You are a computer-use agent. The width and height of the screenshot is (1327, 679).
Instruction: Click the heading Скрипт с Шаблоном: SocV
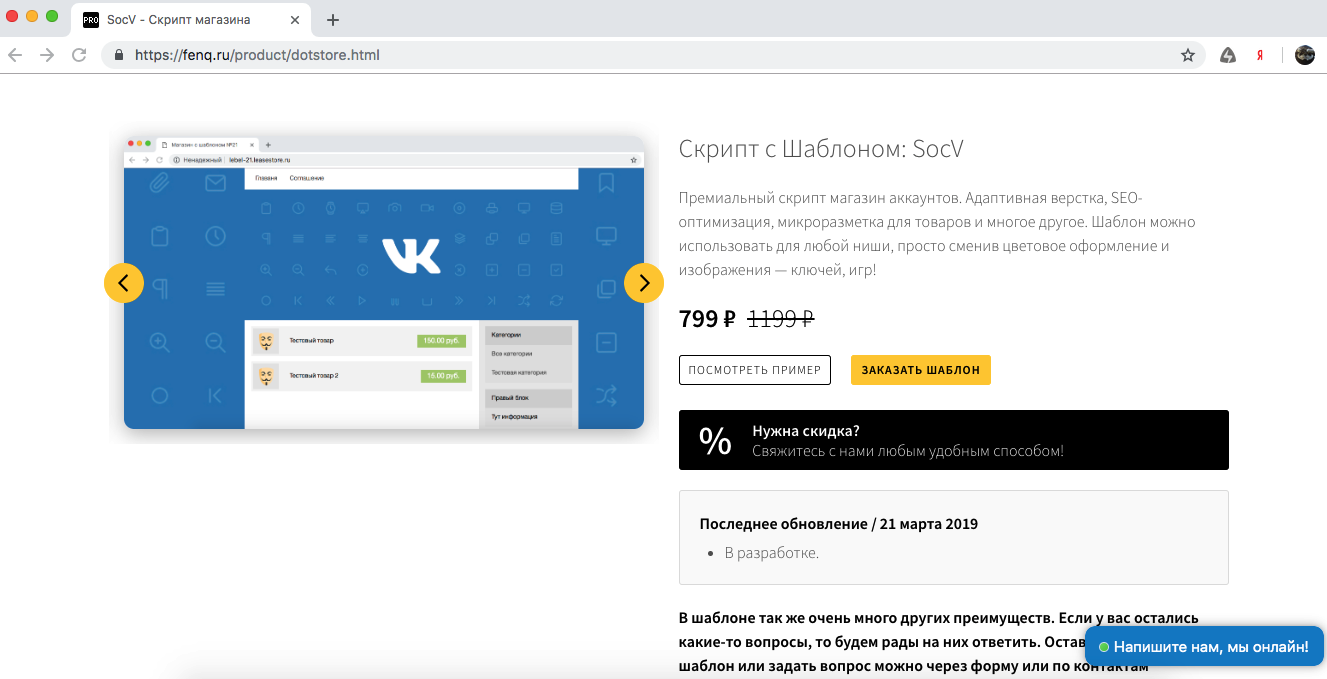(x=821, y=149)
